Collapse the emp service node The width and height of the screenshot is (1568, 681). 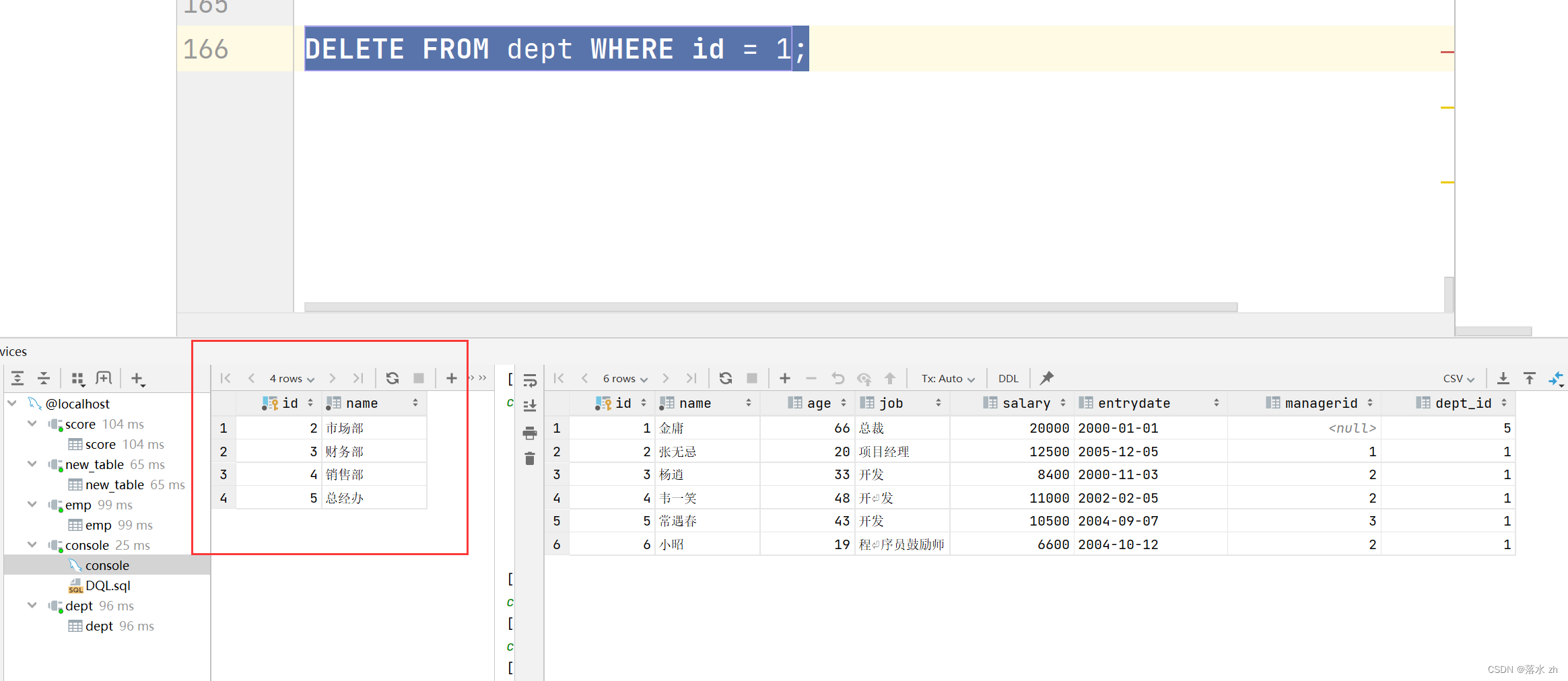point(32,504)
